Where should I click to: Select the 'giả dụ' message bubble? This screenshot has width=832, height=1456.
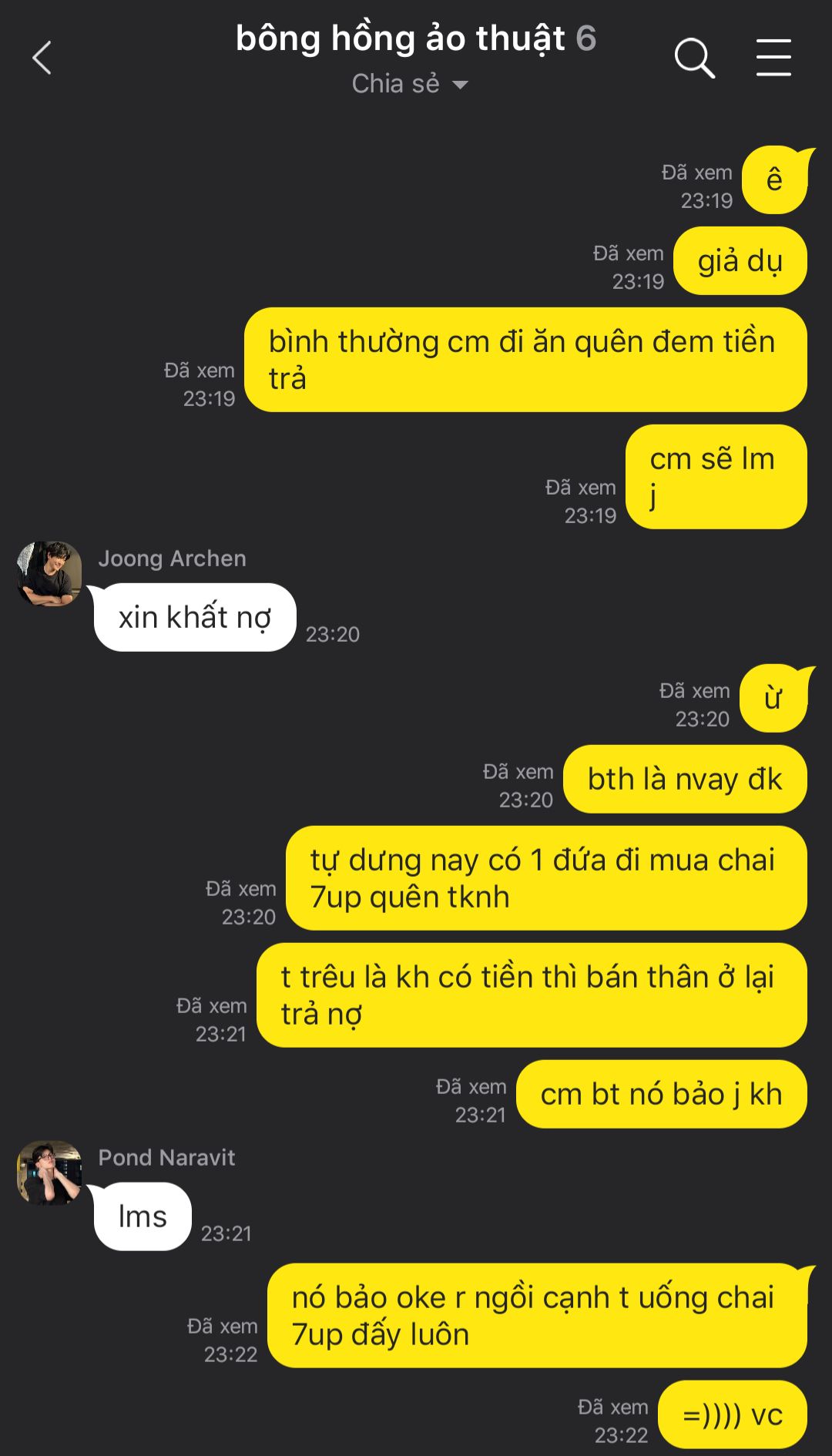[740, 261]
